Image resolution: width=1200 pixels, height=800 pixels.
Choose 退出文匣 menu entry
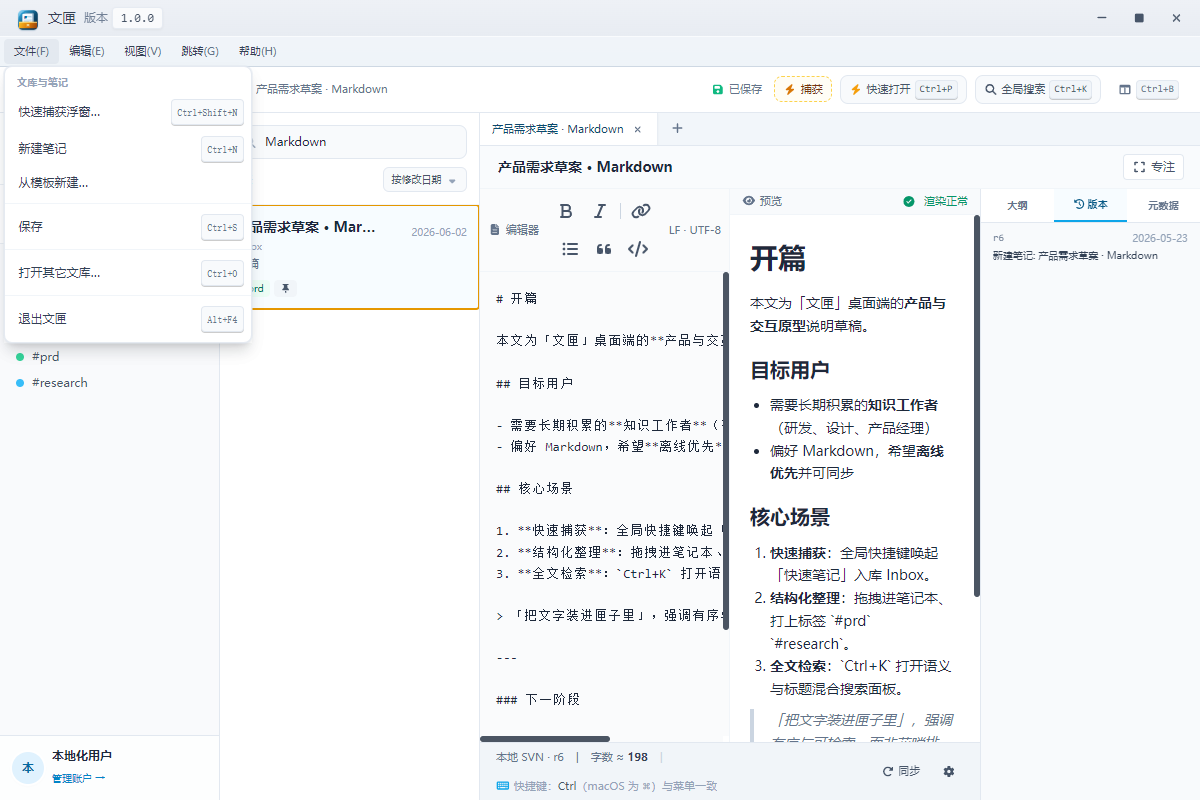tap(128, 319)
